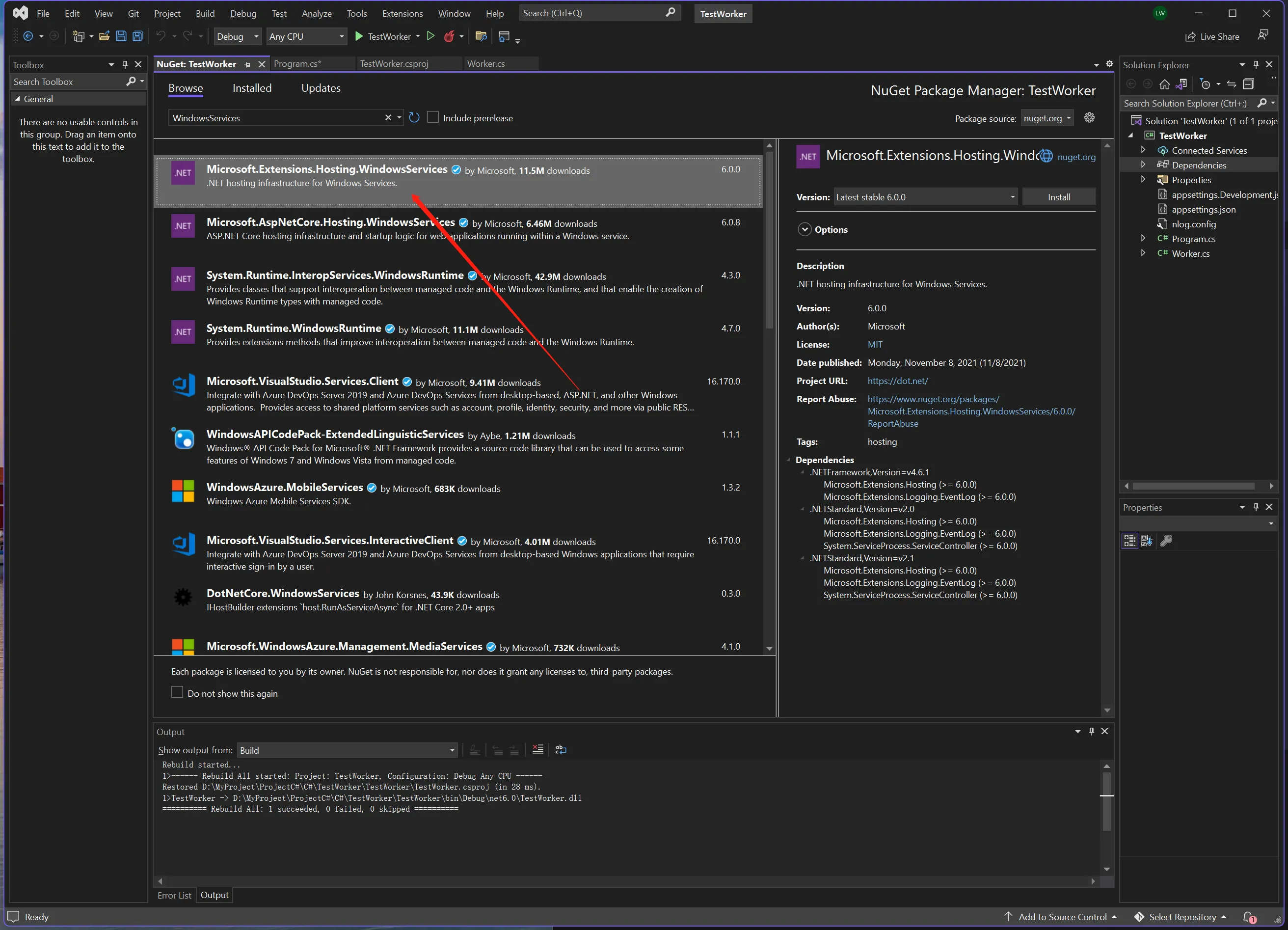Toggle word wrap in Output window
This screenshot has width=1288, height=930.
(561, 749)
